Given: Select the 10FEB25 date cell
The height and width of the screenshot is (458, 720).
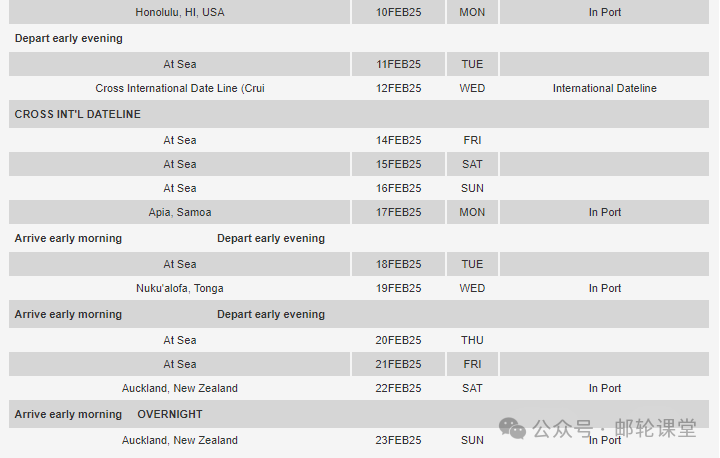Looking at the screenshot, I should pos(398,12).
